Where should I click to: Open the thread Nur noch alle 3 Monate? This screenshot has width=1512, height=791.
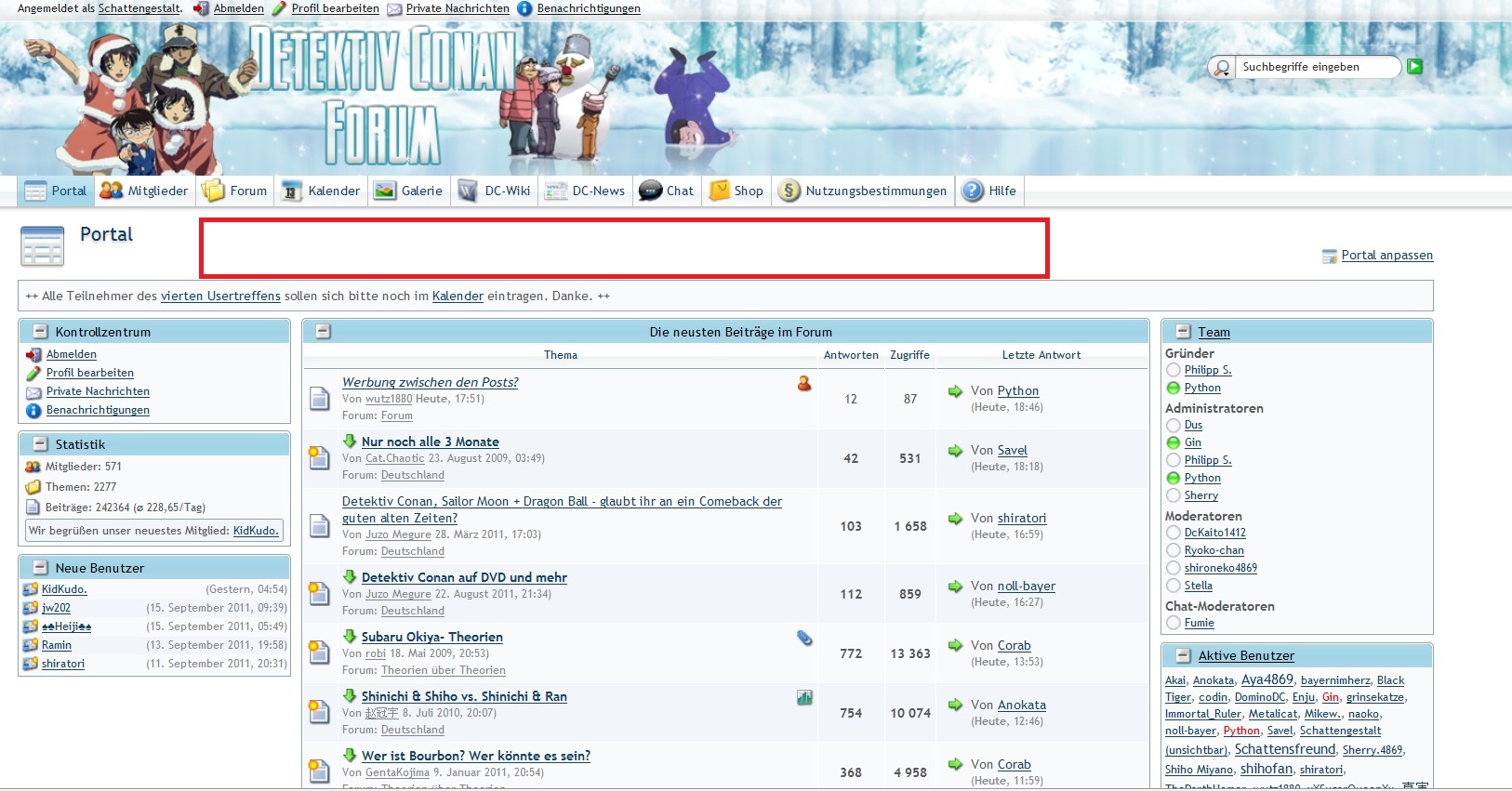pyautogui.click(x=430, y=442)
